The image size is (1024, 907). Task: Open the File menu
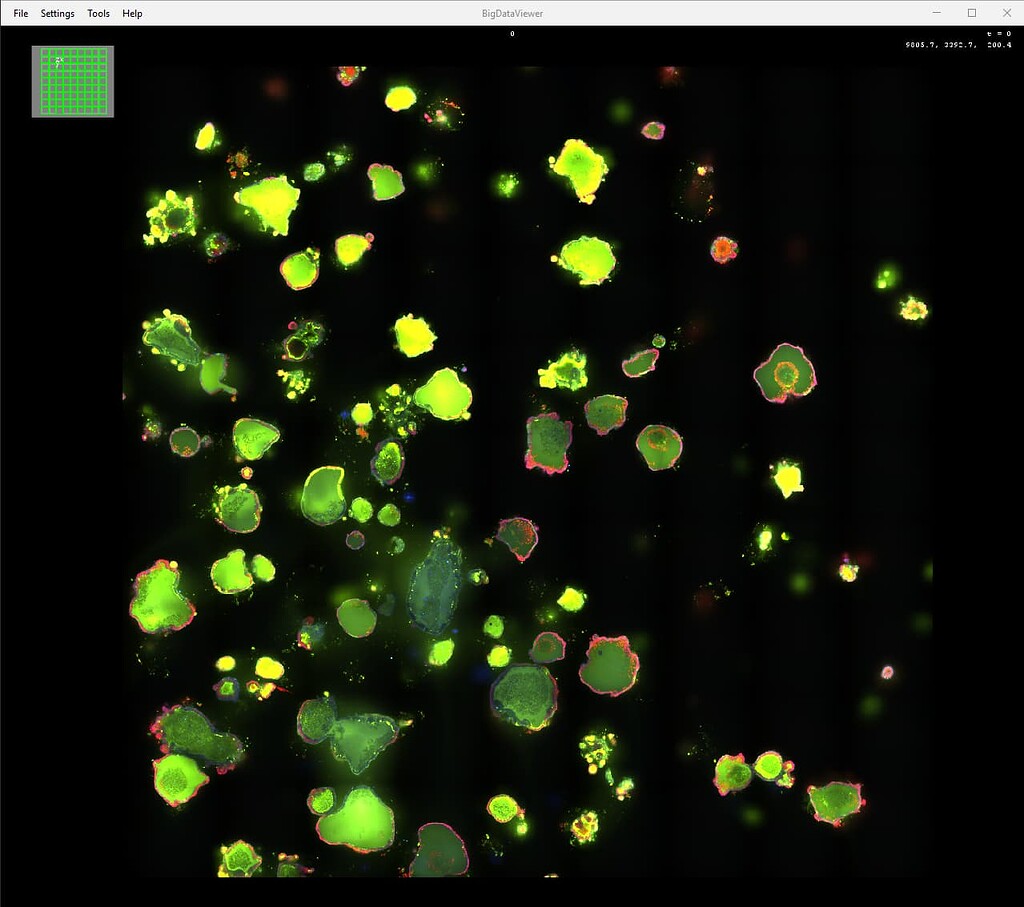(19, 13)
